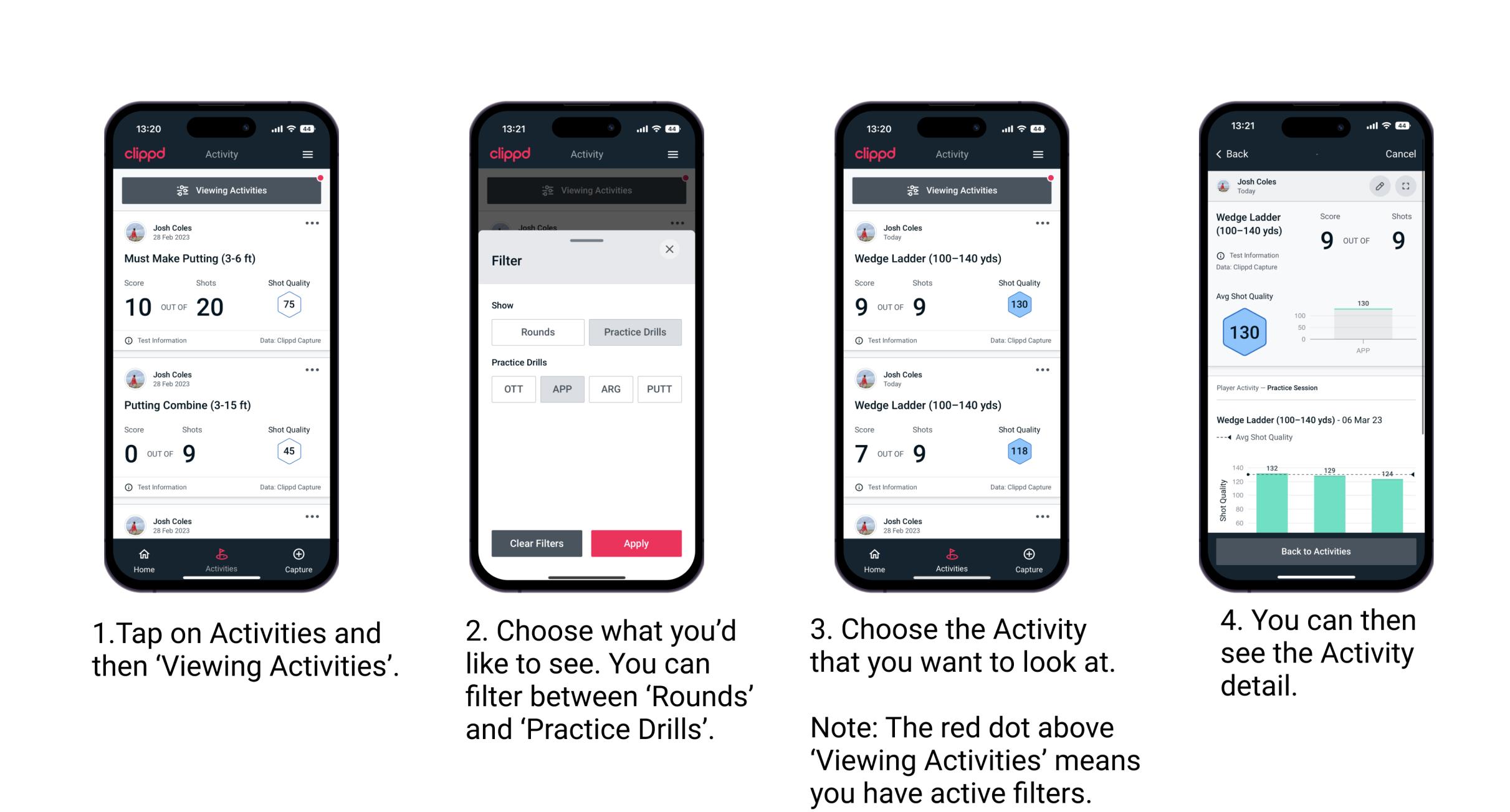The image size is (1510, 812).
Task: Toggle the APP practice drill filter button
Action: 562,389
